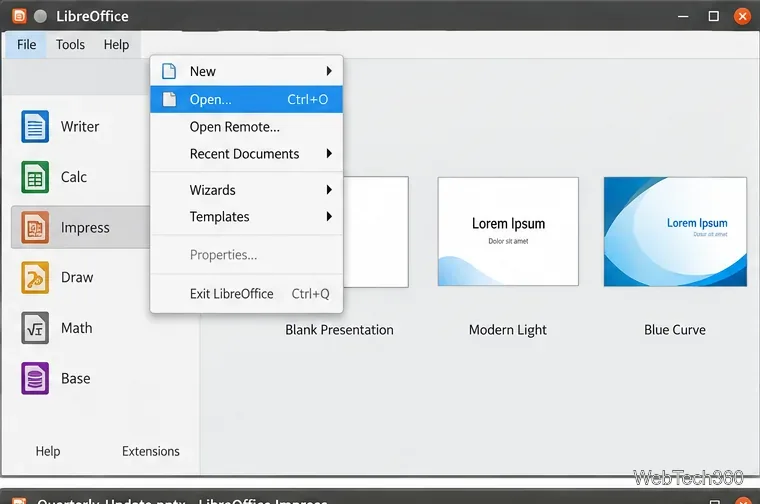Click the Open file icon in menu
Screen dimensions: 760x504
tap(169, 99)
